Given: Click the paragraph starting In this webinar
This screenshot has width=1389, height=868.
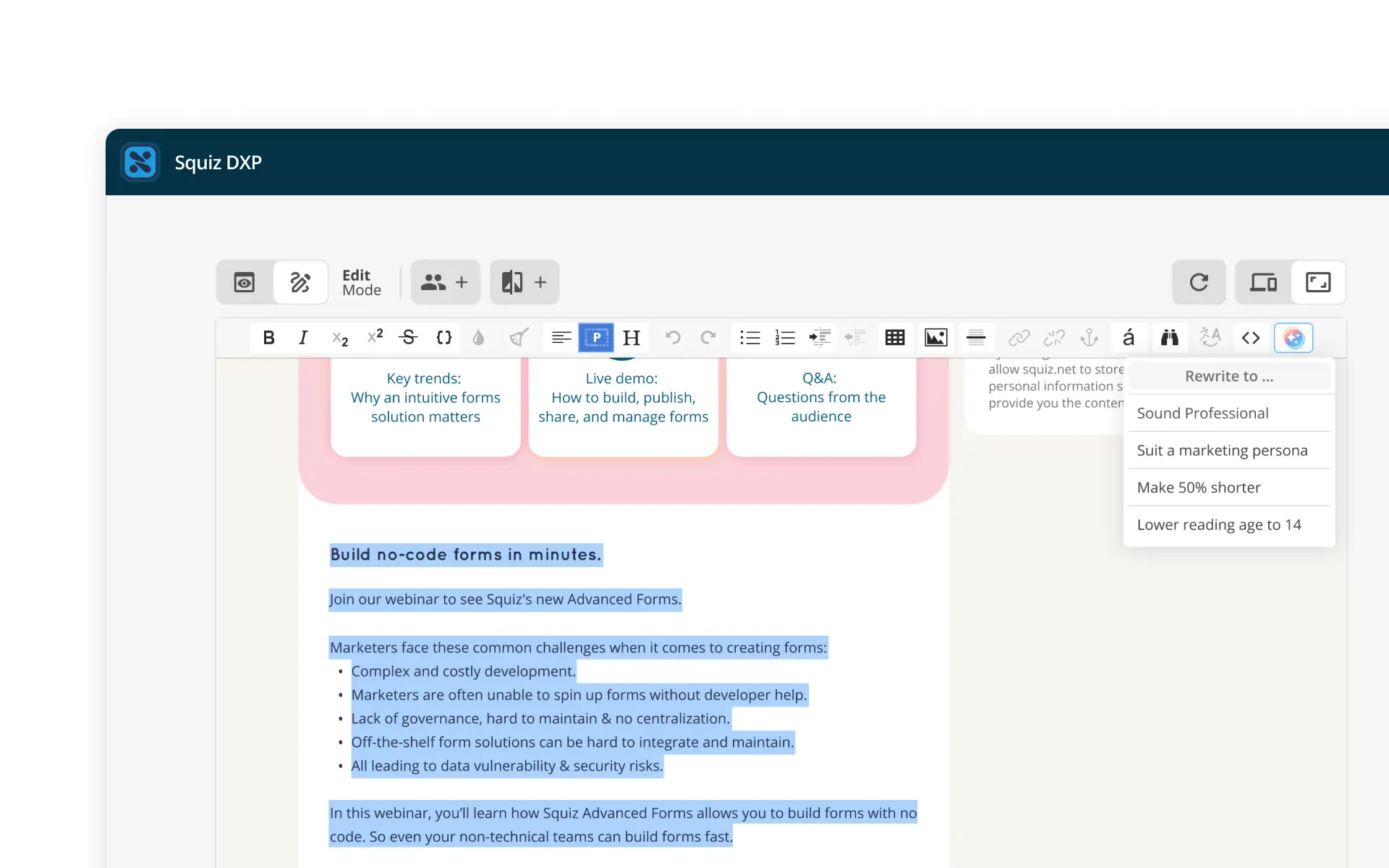Looking at the screenshot, I should 623,825.
